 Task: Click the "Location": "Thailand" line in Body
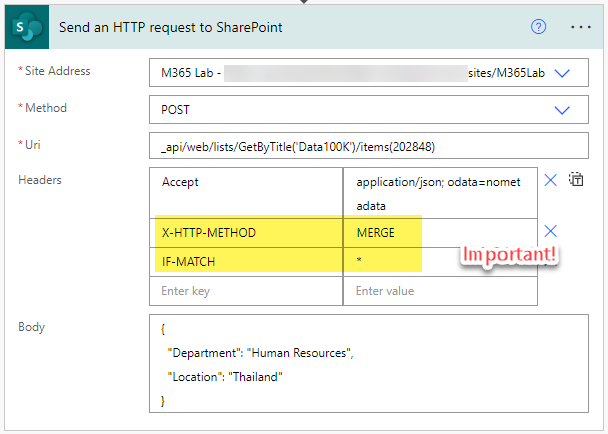click(x=225, y=377)
